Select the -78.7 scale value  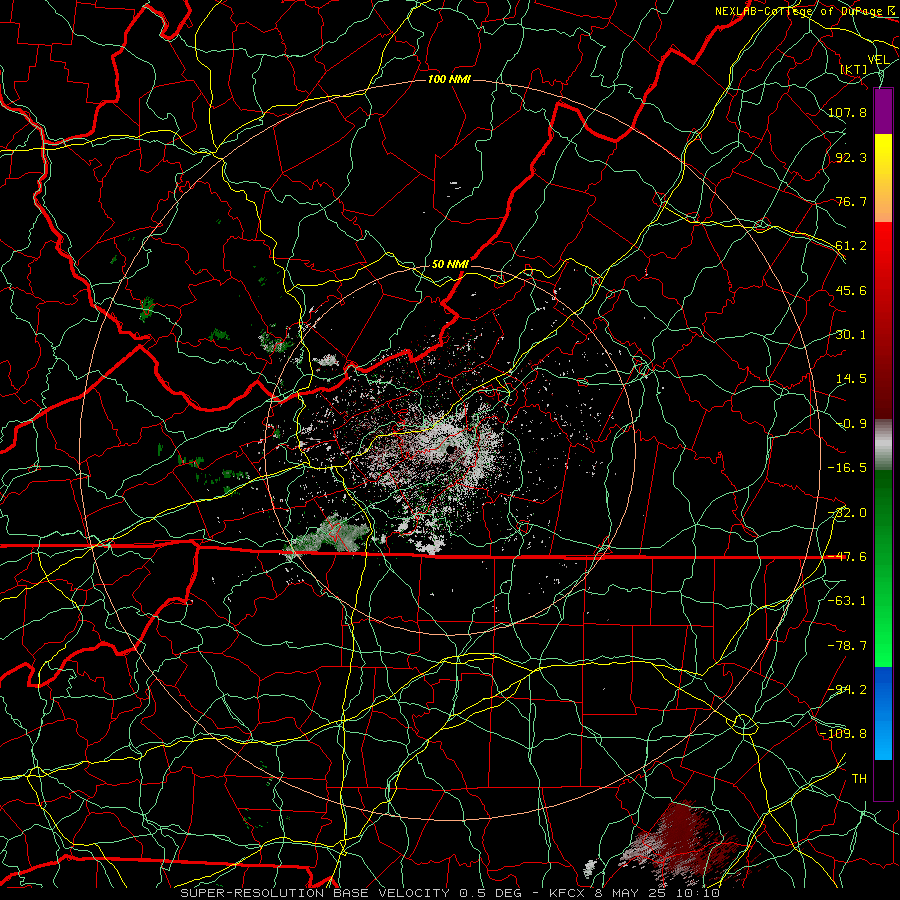tap(847, 646)
